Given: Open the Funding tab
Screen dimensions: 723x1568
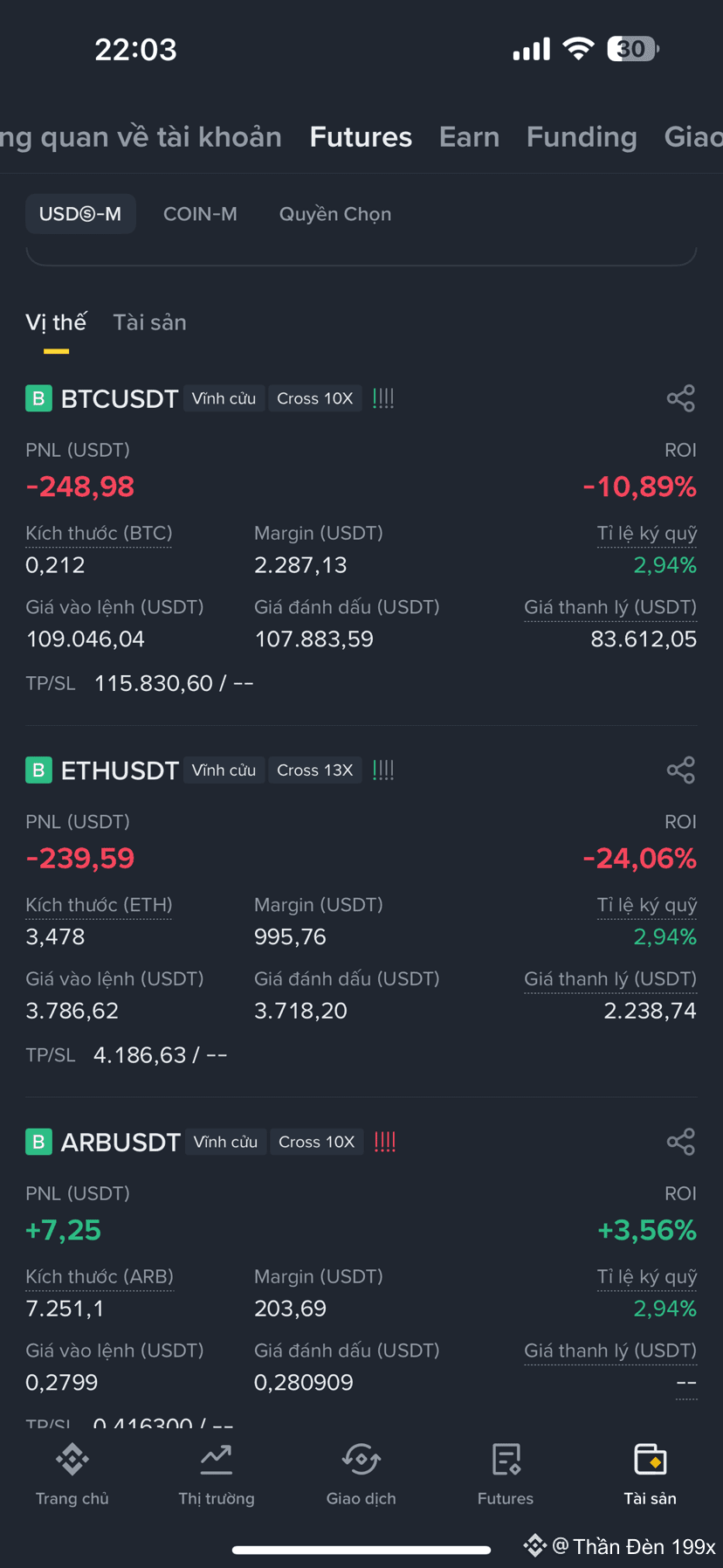Looking at the screenshot, I should [582, 137].
